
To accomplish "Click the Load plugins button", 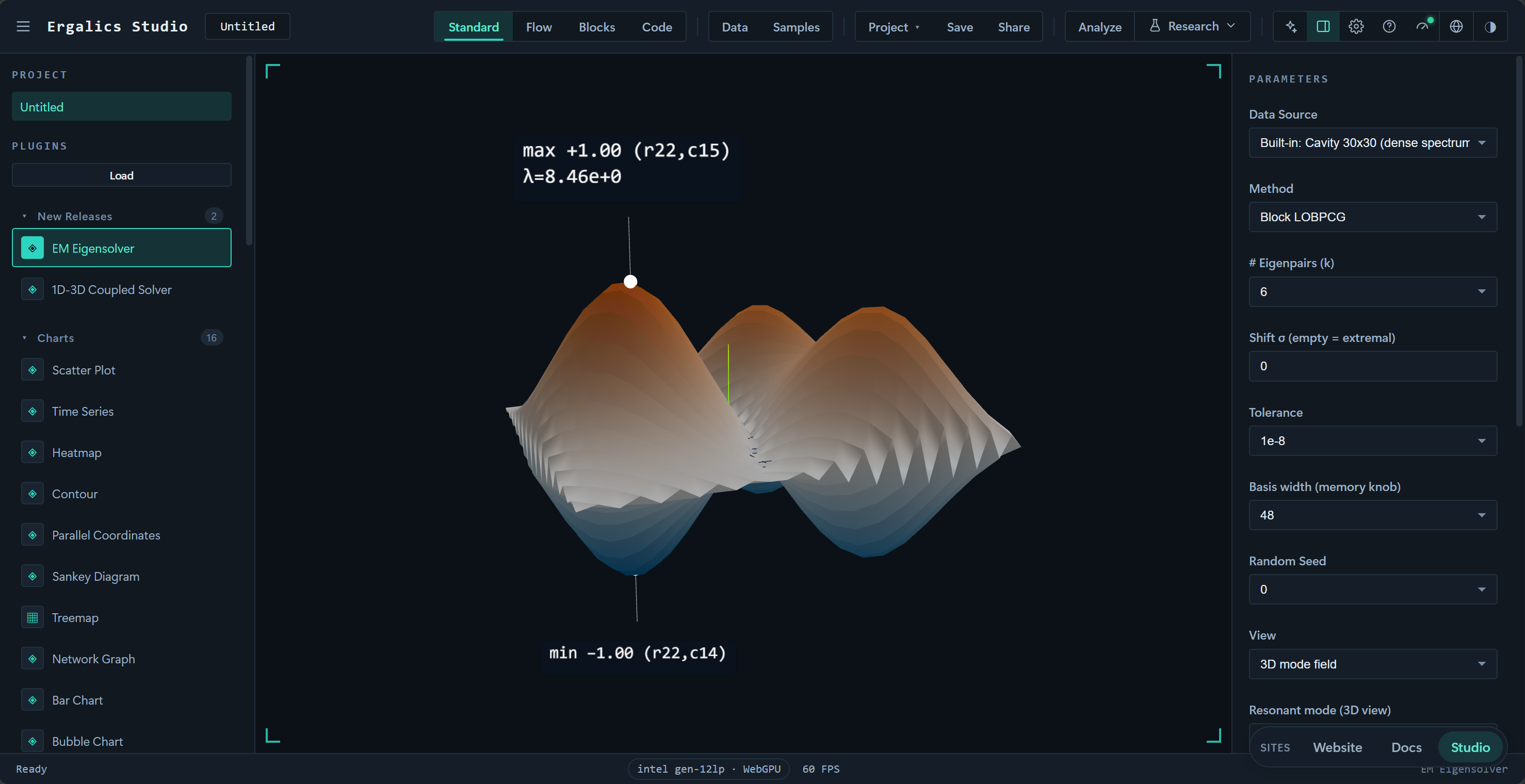I will 121,175.
